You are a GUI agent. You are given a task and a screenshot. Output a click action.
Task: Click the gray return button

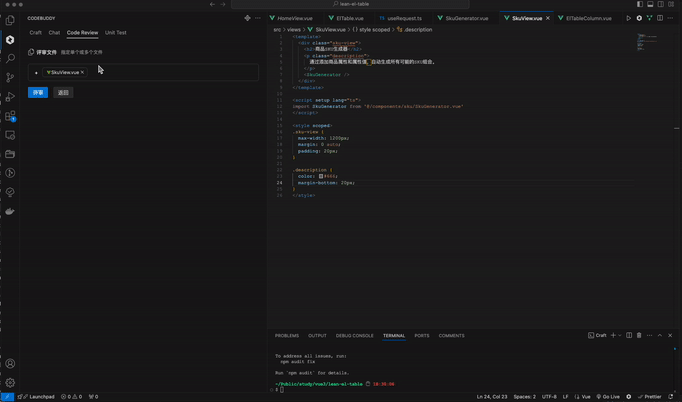point(63,92)
